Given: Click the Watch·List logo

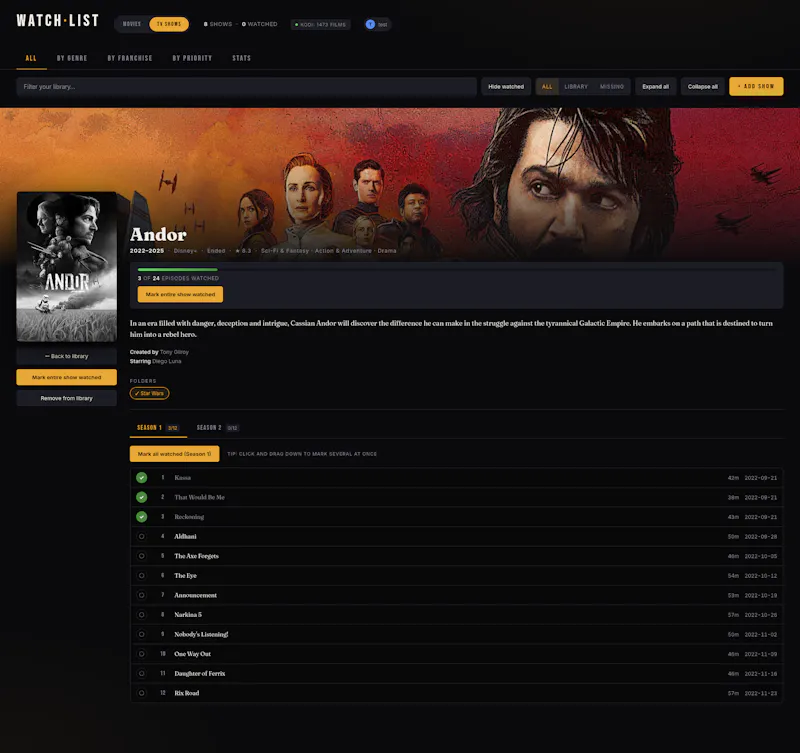Looking at the screenshot, I should [x=57, y=20].
